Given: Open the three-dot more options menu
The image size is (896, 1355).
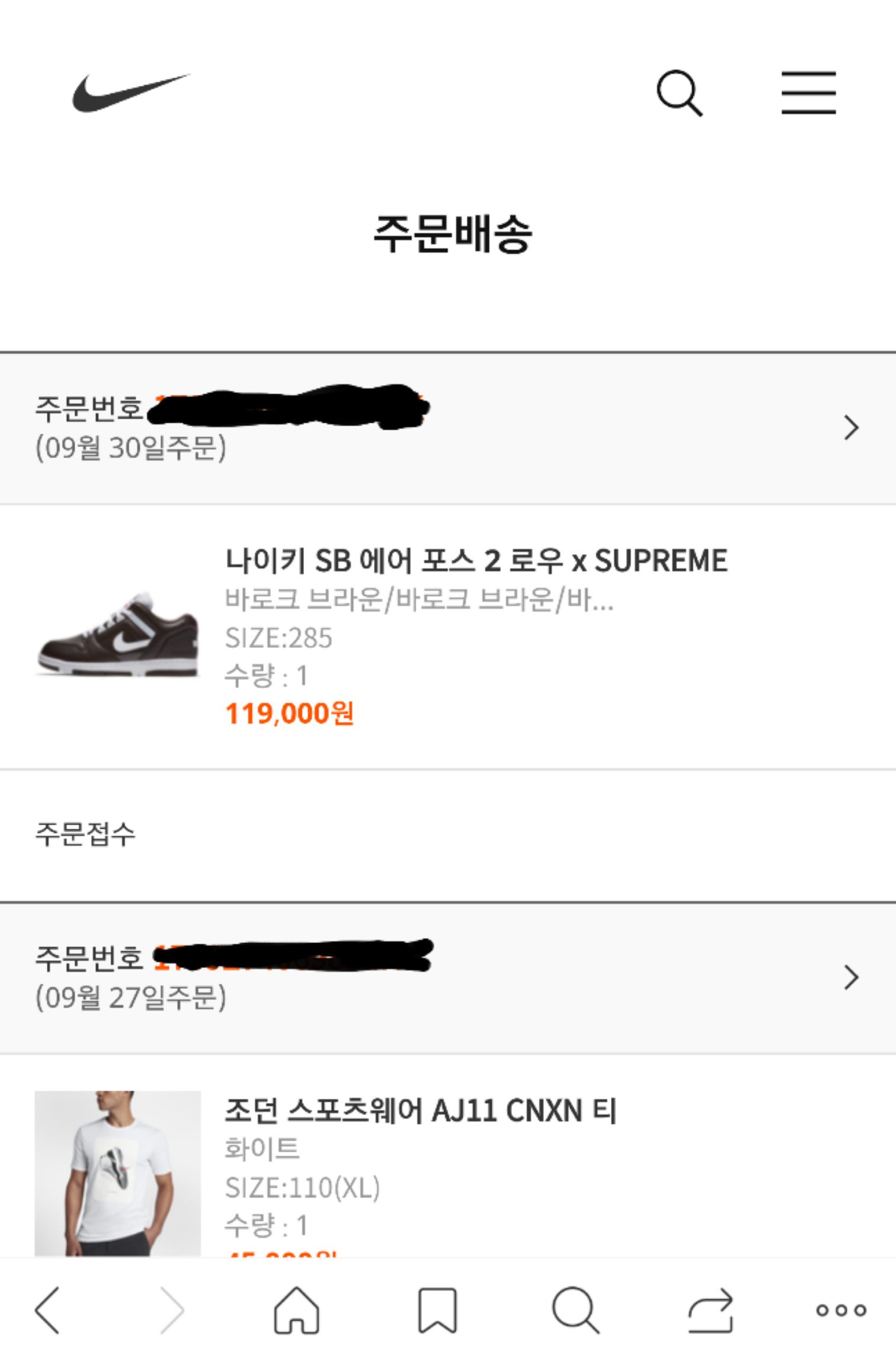Looking at the screenshot, I should click(841, 1310).
